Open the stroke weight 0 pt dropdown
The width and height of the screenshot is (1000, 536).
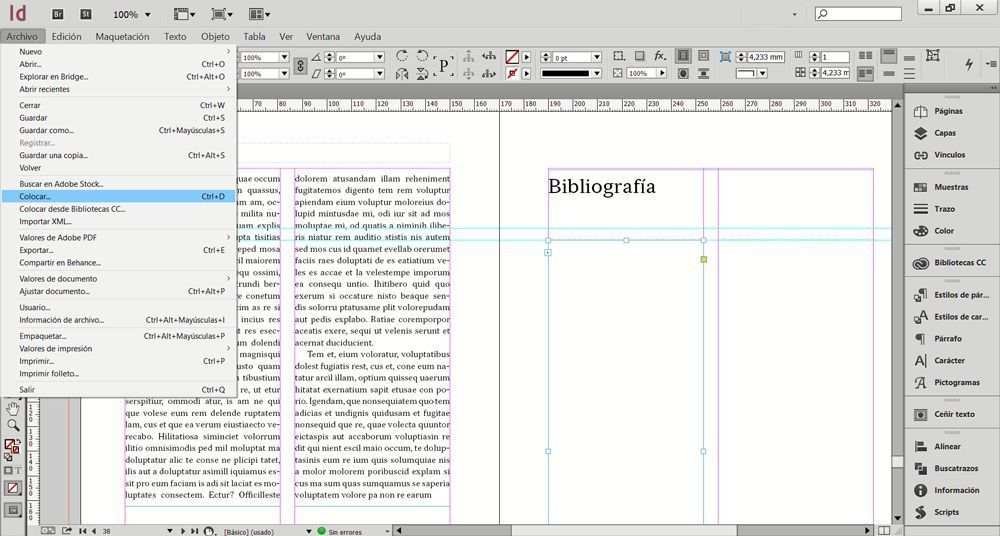tap(596, 57)
